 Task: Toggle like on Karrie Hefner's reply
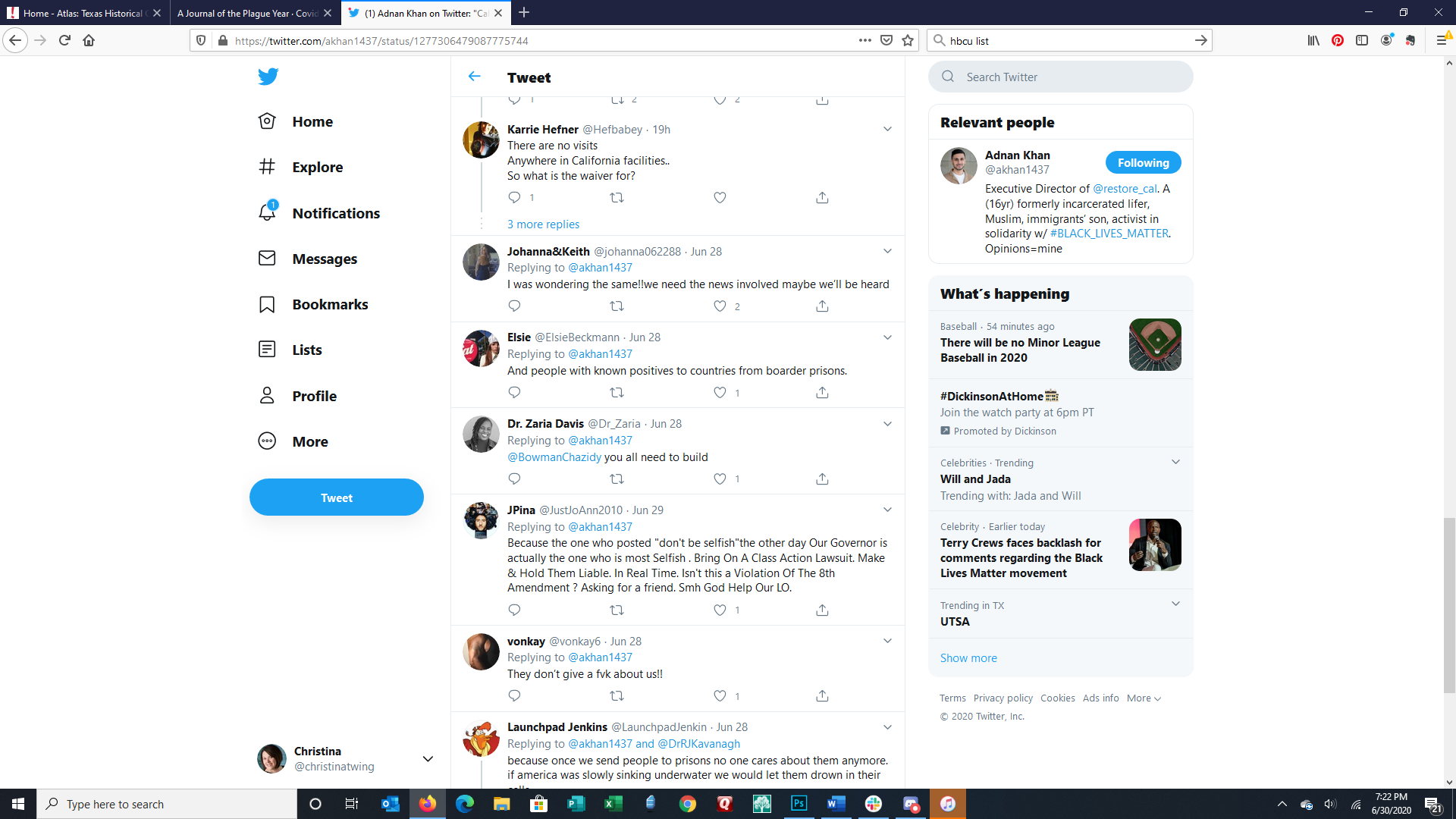[720, 197]
